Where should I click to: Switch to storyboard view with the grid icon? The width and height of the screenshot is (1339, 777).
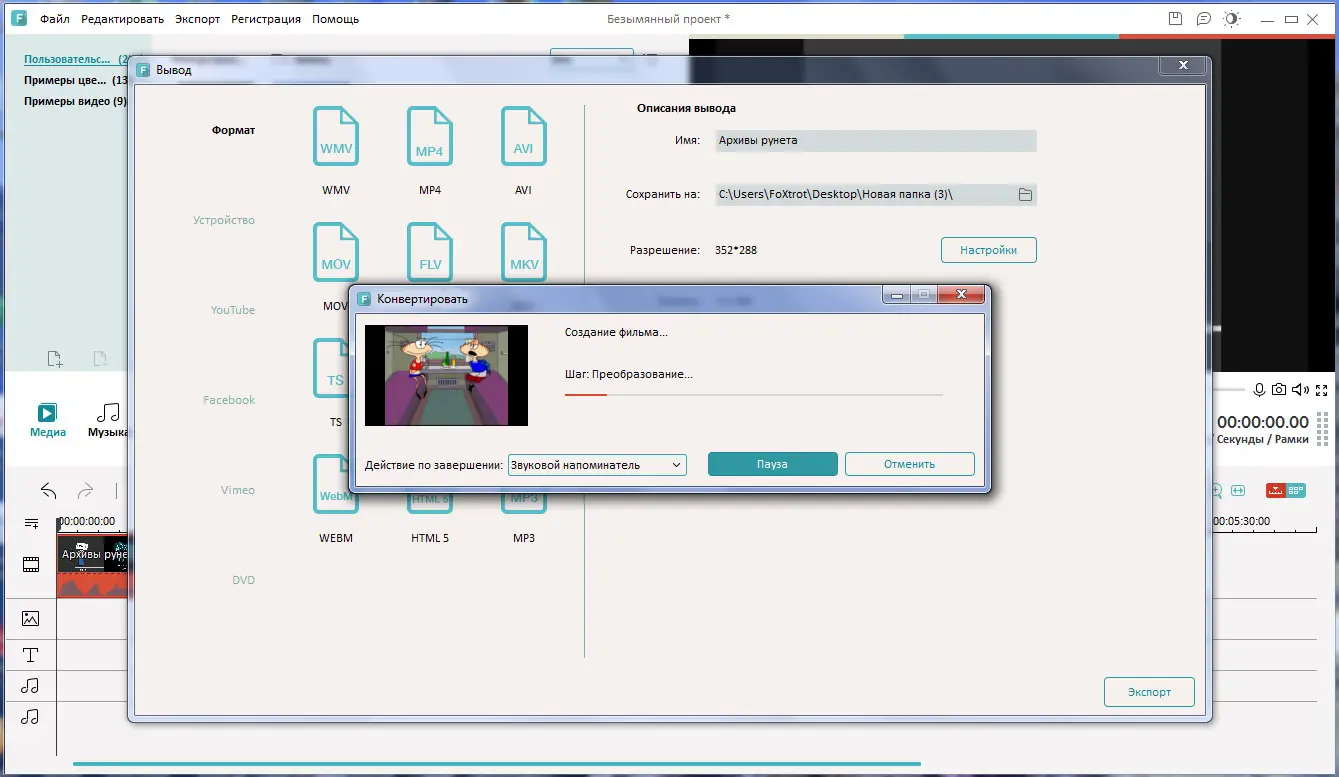tap(1297, 490)
